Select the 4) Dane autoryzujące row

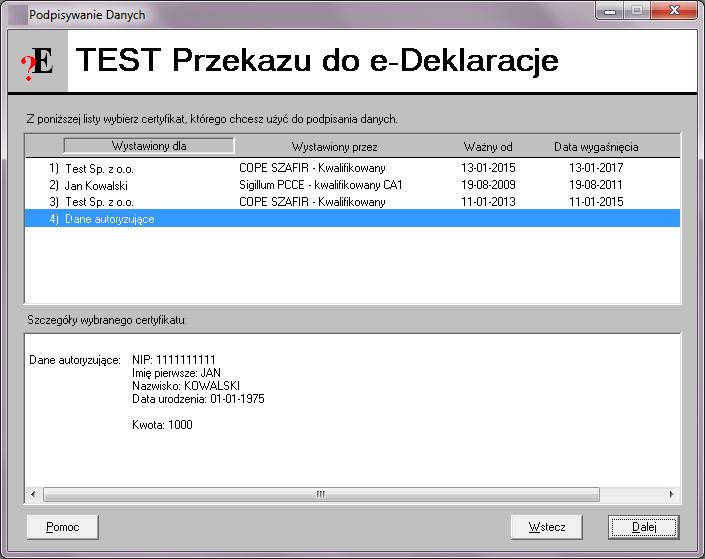click(352, 219)
